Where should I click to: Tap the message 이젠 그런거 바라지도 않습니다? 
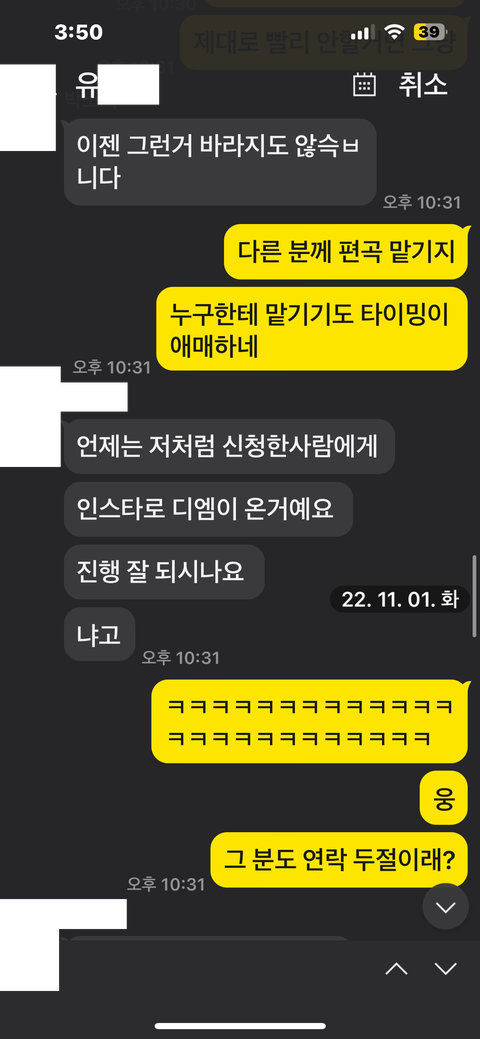pos(220,162)
